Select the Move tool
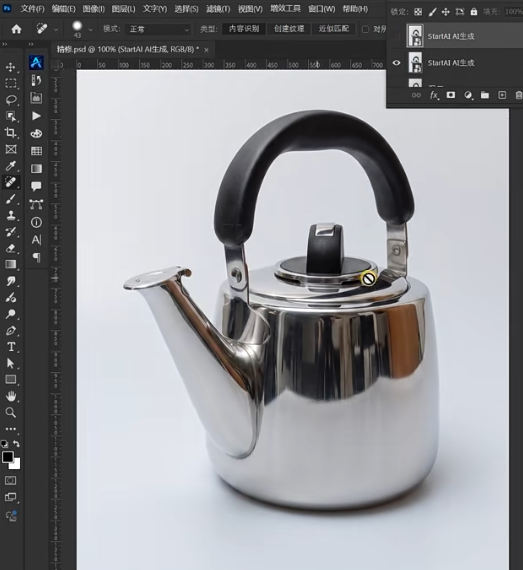Viewport: 523px width, 570px height. tap(11, 67)
